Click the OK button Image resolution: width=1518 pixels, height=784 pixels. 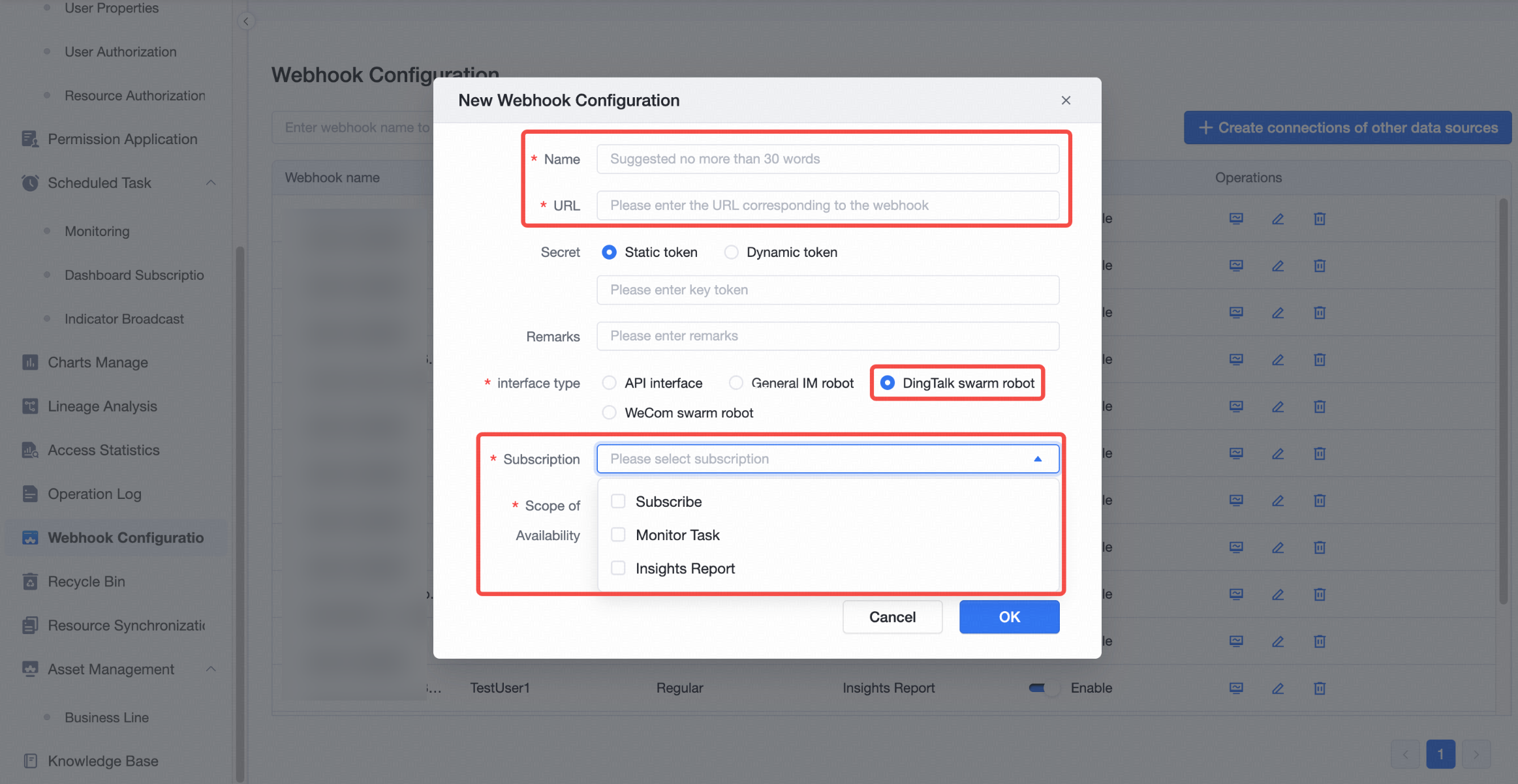tap(1009, 617)
